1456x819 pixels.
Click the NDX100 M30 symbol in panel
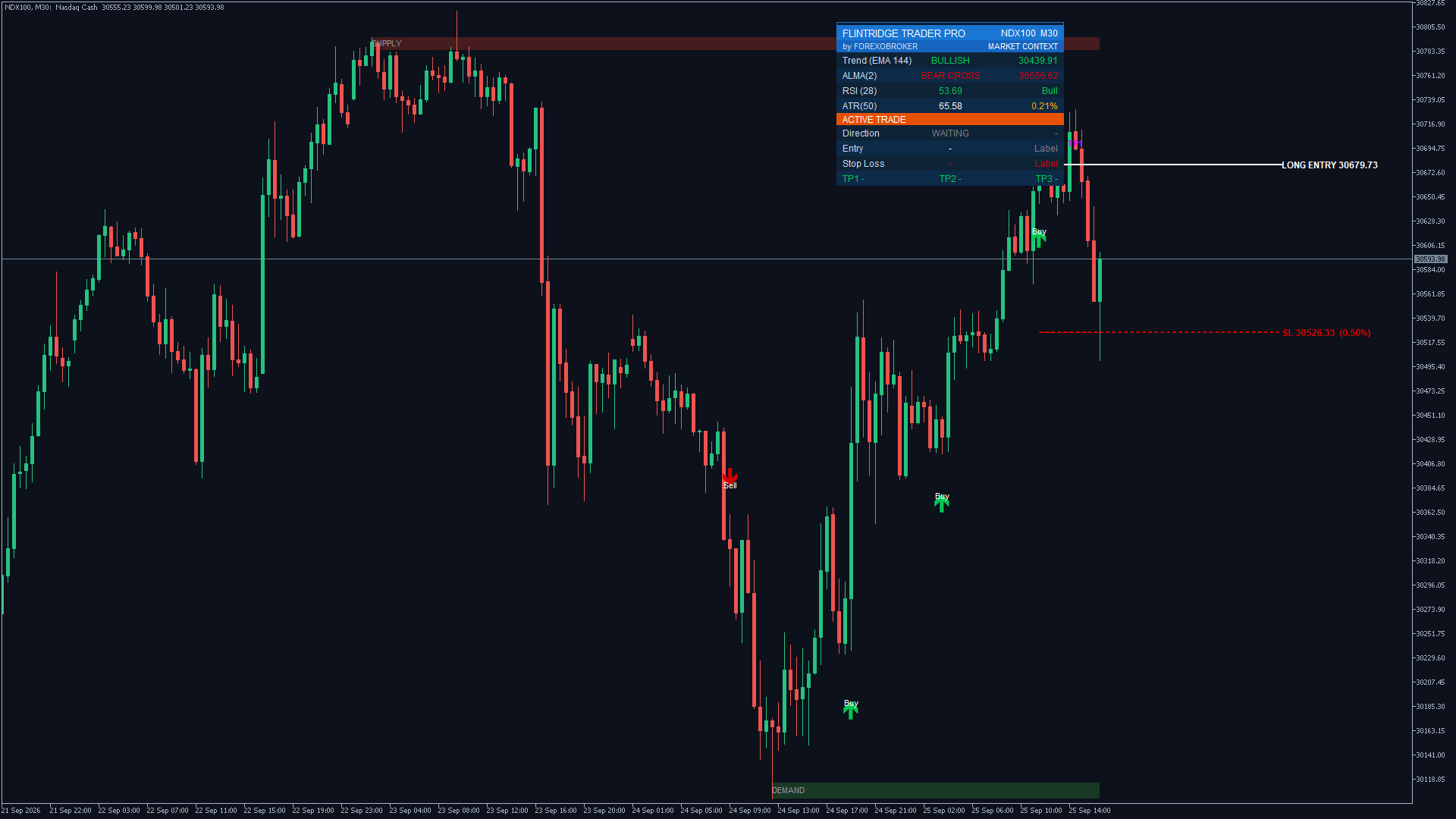pos(1028,33)
